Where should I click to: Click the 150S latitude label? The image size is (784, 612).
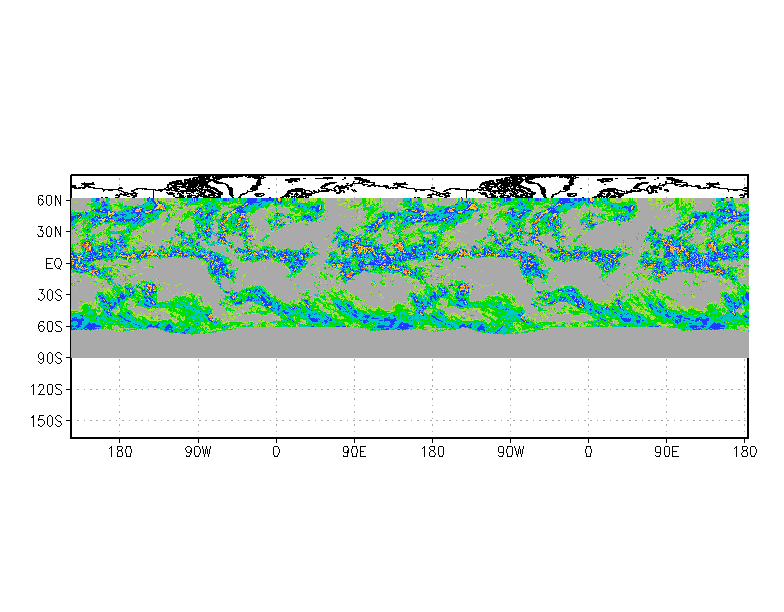coord(46,421)
